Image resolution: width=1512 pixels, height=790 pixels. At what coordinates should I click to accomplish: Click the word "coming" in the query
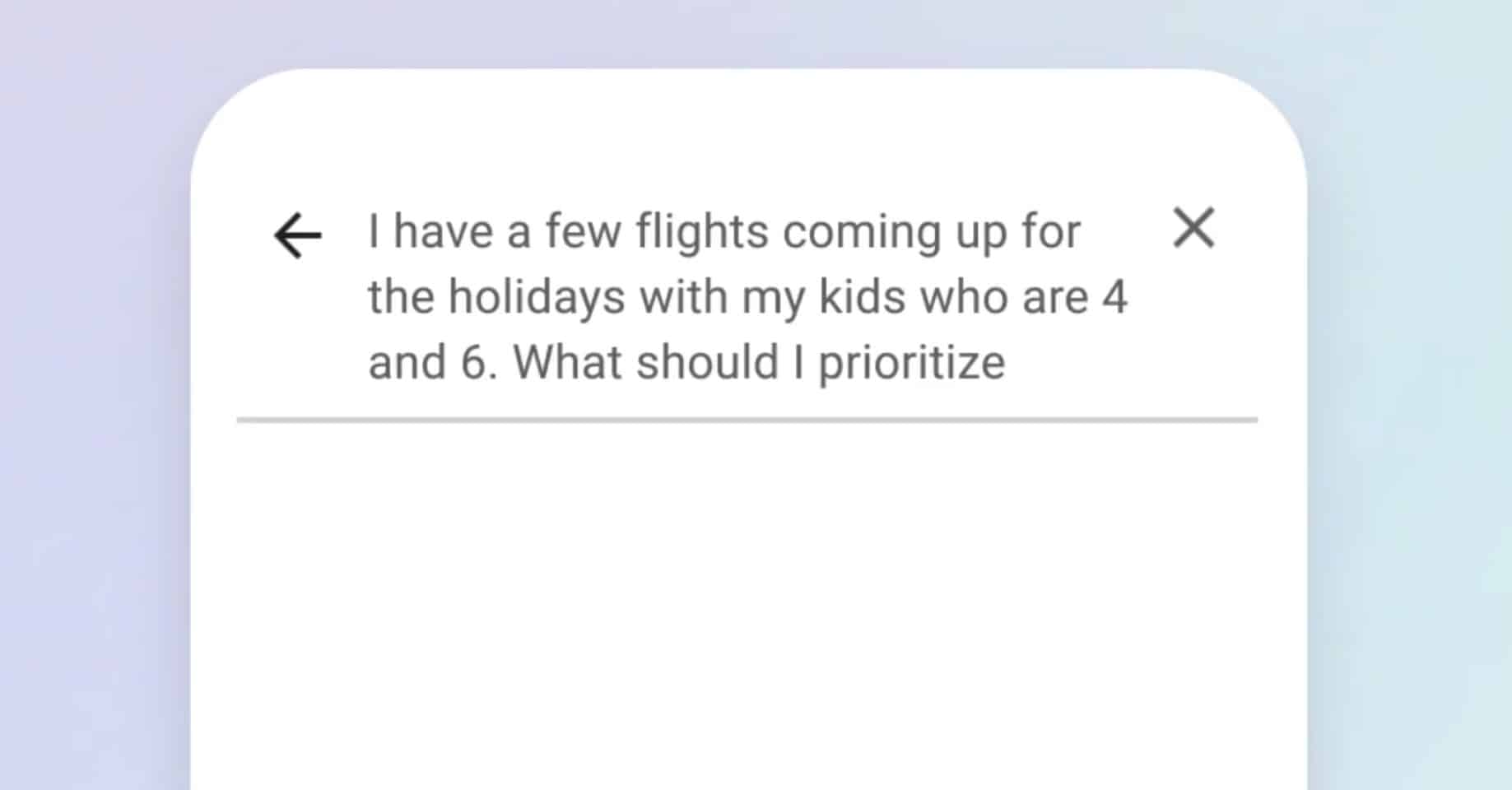click(x=862, y=234)
